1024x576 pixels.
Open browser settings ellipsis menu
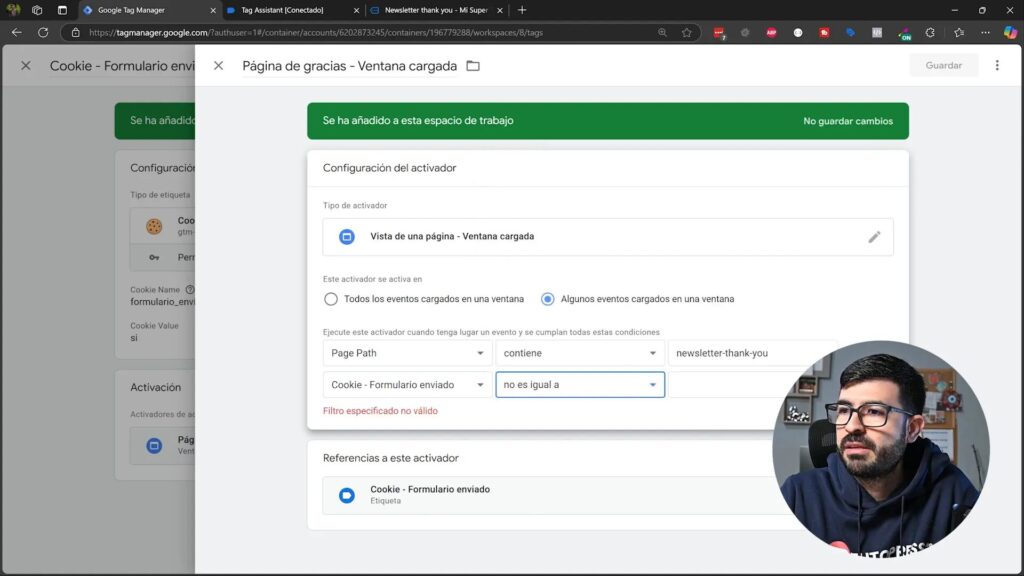tap(985, 32)
